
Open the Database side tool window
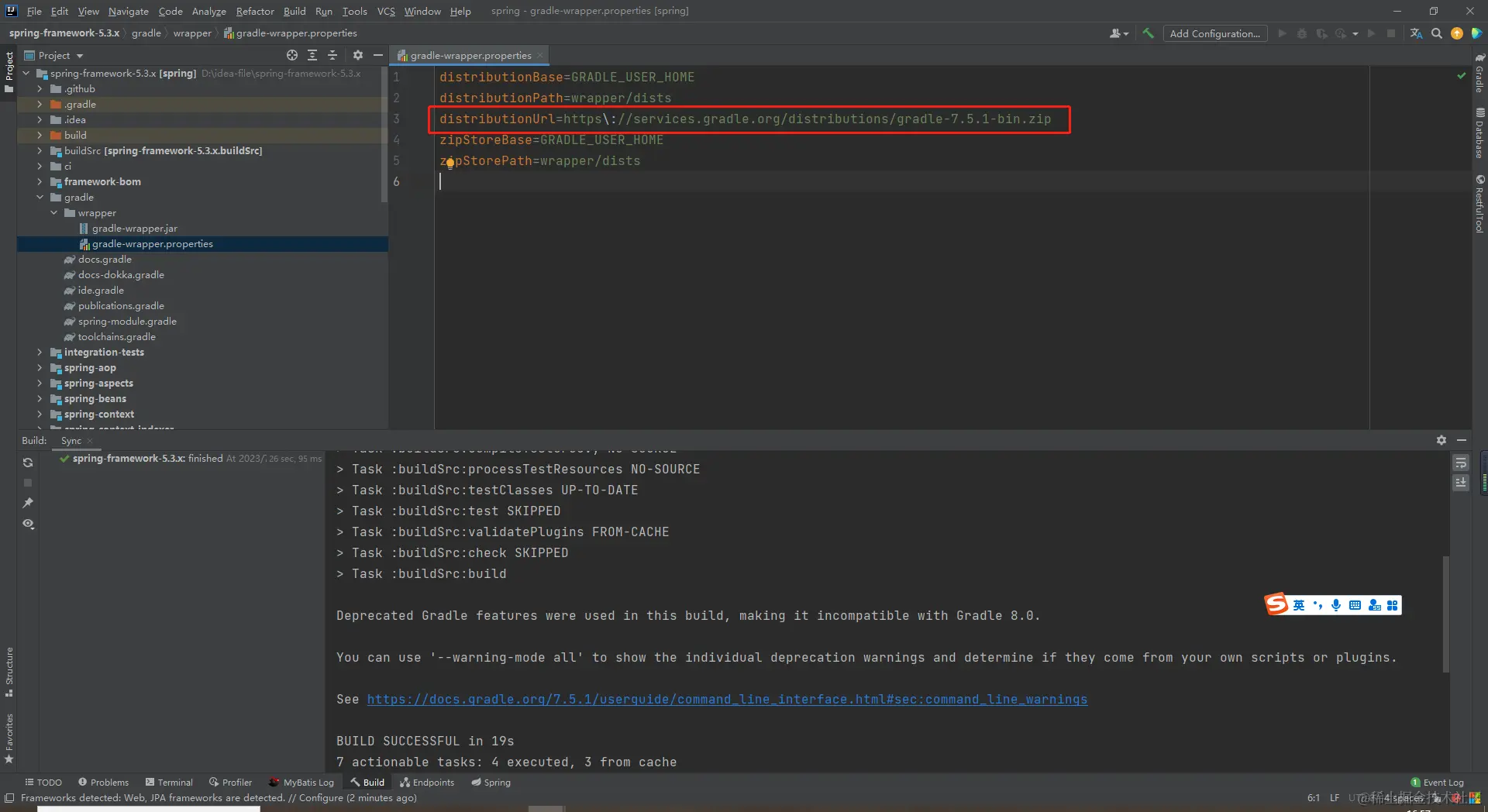pyautogui.click(x=1479, y=132)
